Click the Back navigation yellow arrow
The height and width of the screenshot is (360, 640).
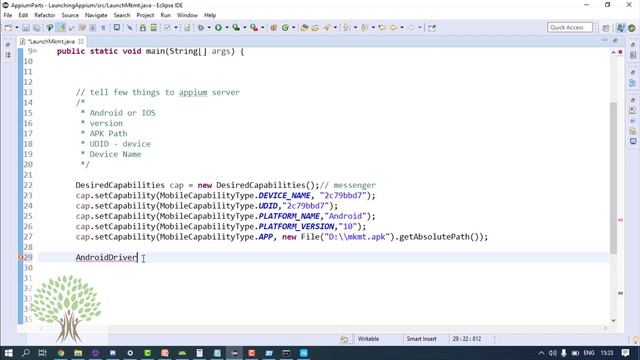click(393, 28)
